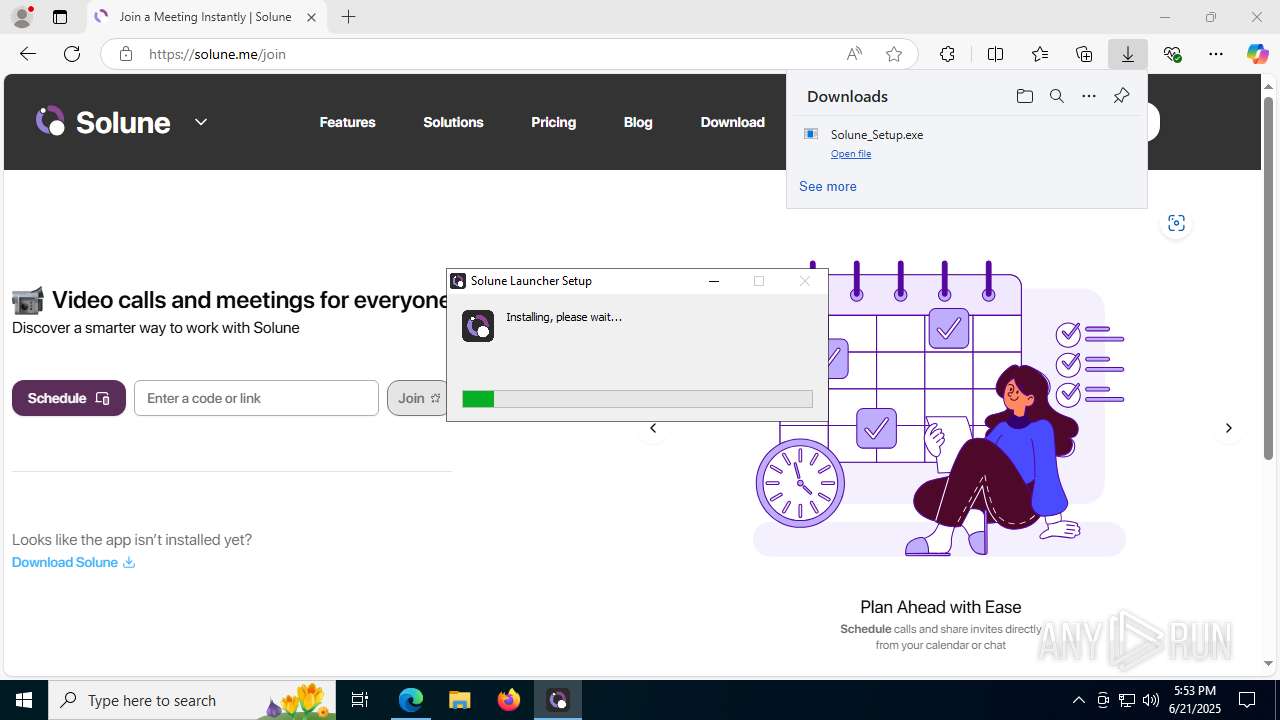The height and width of the screenshot is (720, 1280).
Task: Search downloads with magnifier icon
Action: click(1056, 96)
